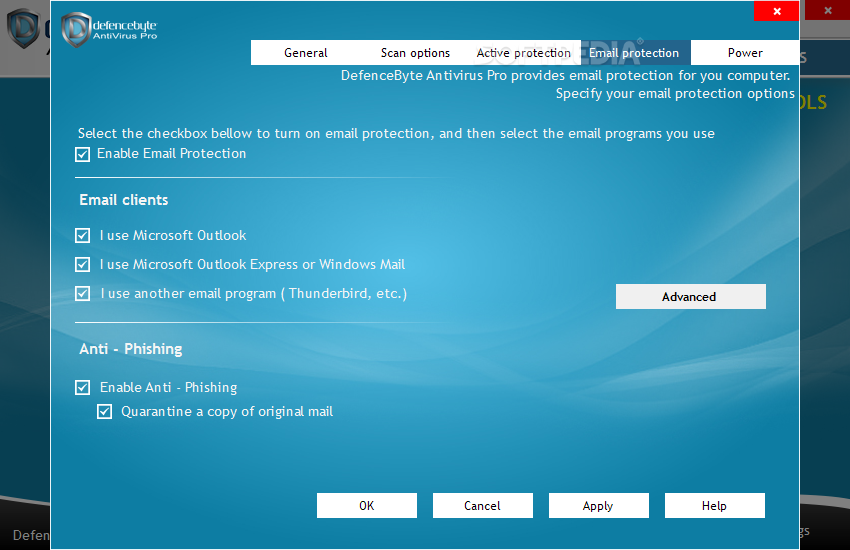Close the settings dialog with red X
The image size is (850, 550).
[776, 11]
